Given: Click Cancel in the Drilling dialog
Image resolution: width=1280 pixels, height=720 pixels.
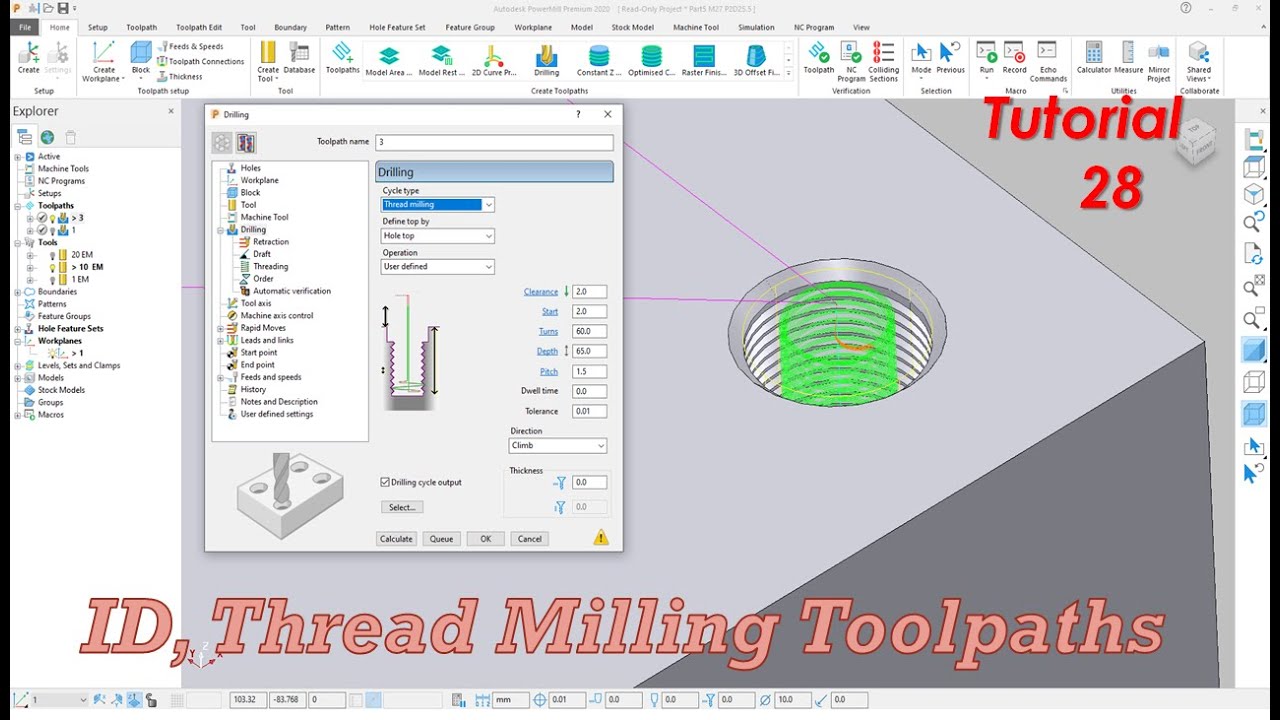Looking at the screenshot, I should (529, 539).
